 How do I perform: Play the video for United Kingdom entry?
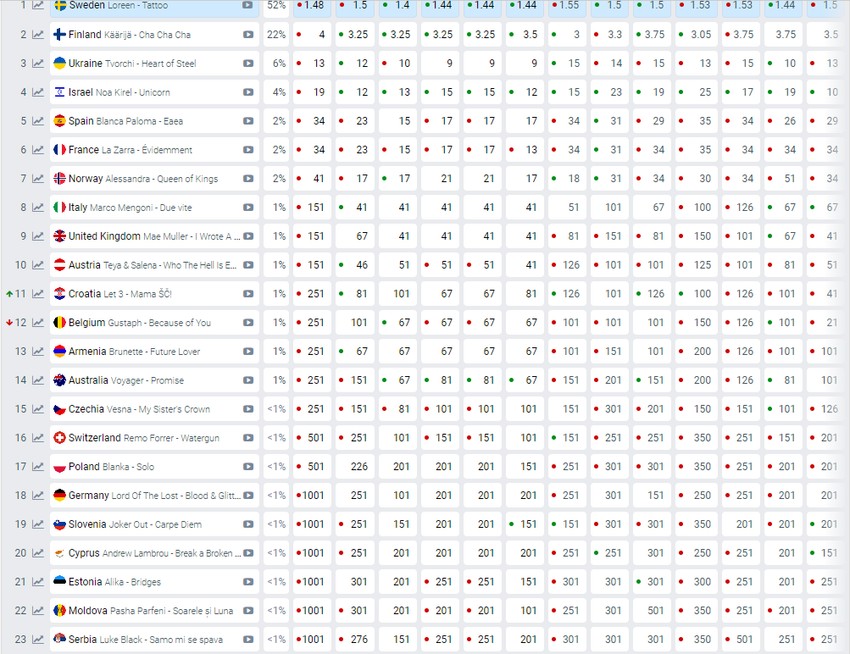coord(248,236)
